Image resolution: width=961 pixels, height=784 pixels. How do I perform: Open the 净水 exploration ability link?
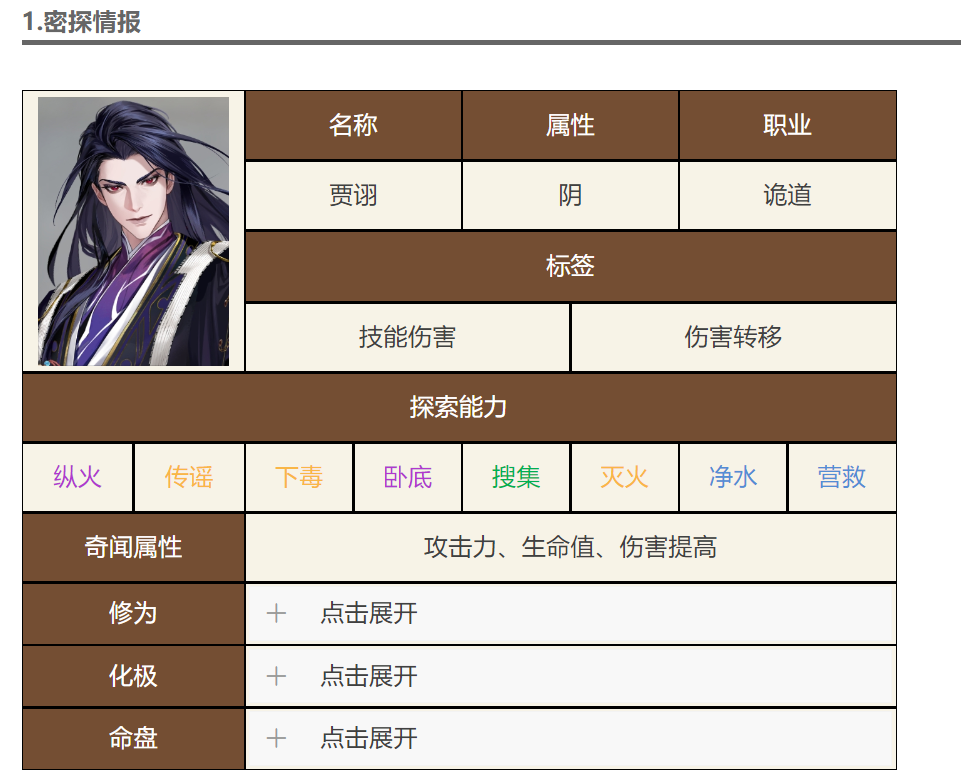pos(733,477)
